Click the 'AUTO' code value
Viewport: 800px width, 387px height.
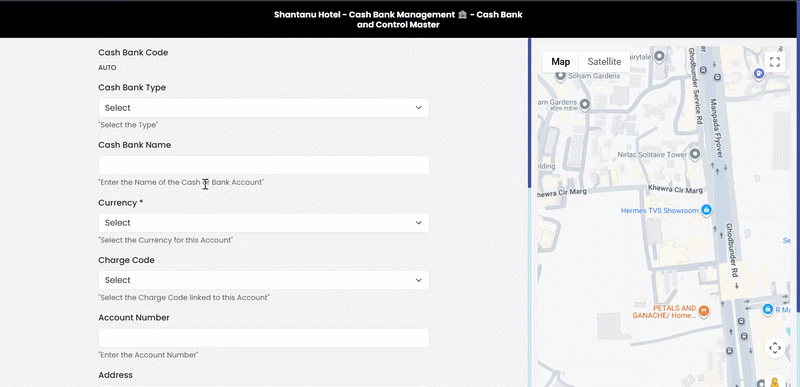(x=107, y=67)
